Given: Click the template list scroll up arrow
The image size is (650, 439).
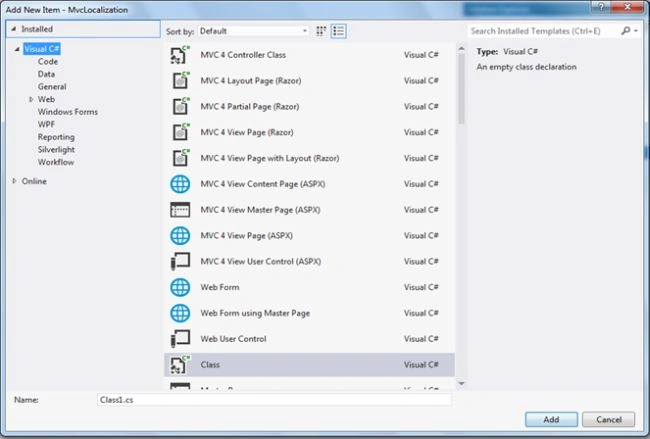Looking at the screenshot, I should coord(461,49).
